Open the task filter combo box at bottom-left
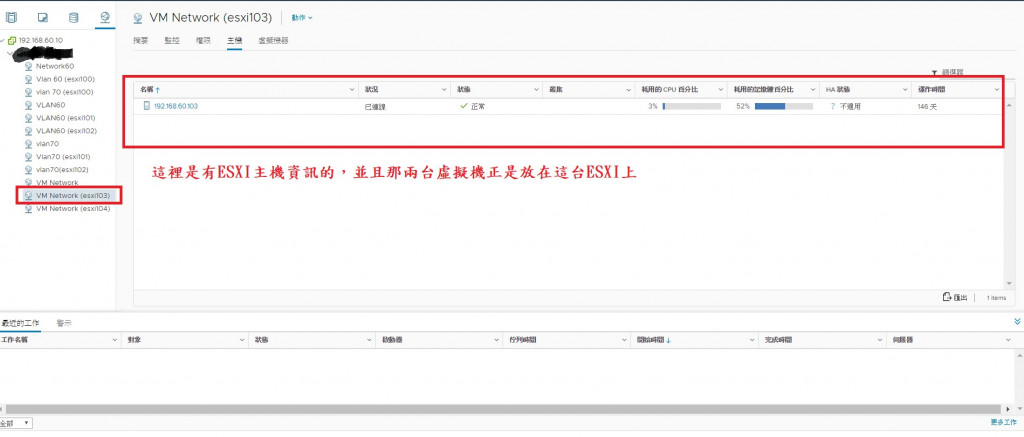 point(16,423)
